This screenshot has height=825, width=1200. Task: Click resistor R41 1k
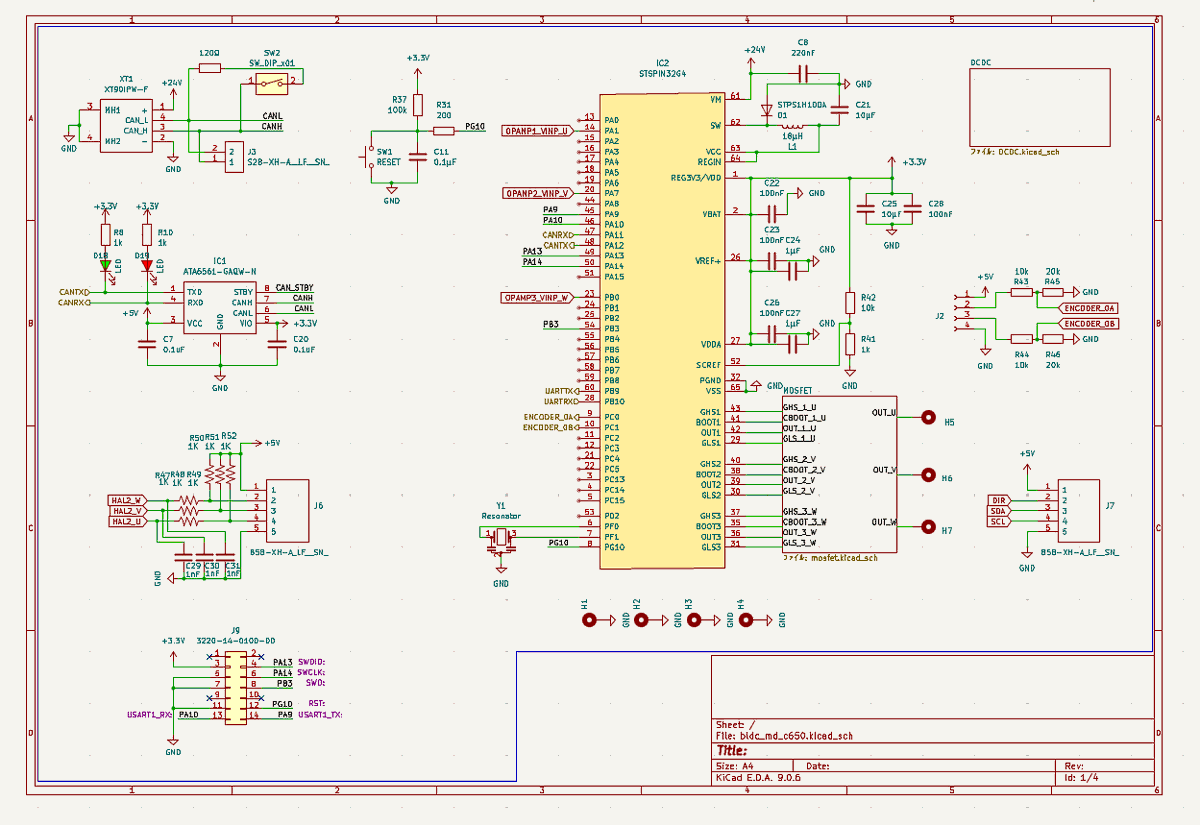pyautogui.click(x=850, y=344)
